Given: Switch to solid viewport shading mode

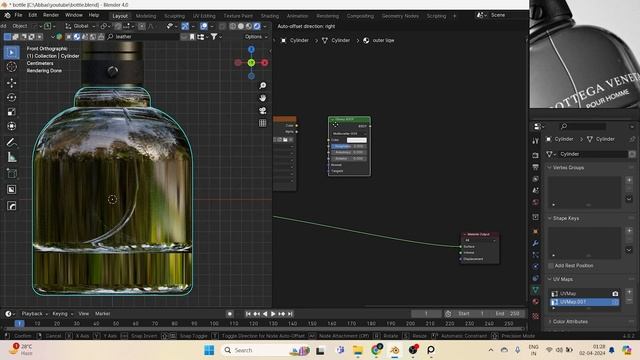Looking at the screenshot, I should pyautogui.click(x=241, y=26).
